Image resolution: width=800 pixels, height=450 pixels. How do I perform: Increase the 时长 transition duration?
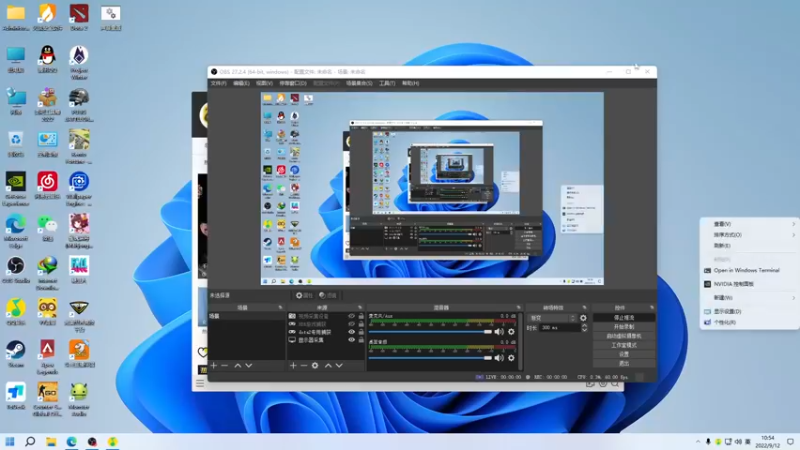(584, 326)
